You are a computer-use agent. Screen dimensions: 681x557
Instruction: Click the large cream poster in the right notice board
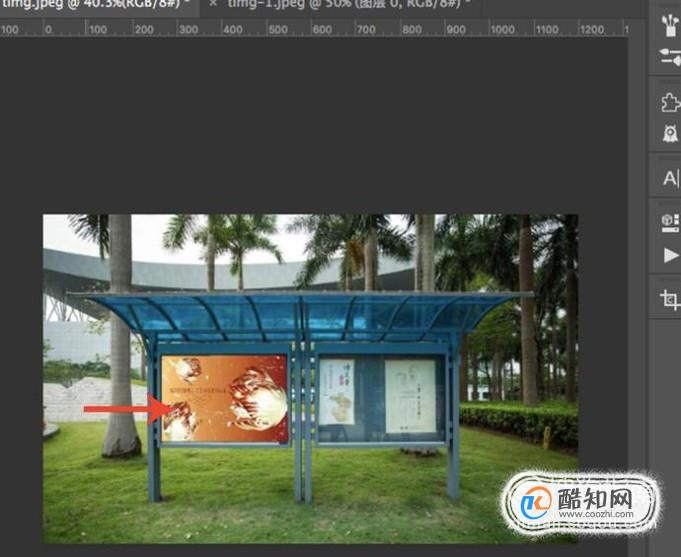(x=410, y=396)
